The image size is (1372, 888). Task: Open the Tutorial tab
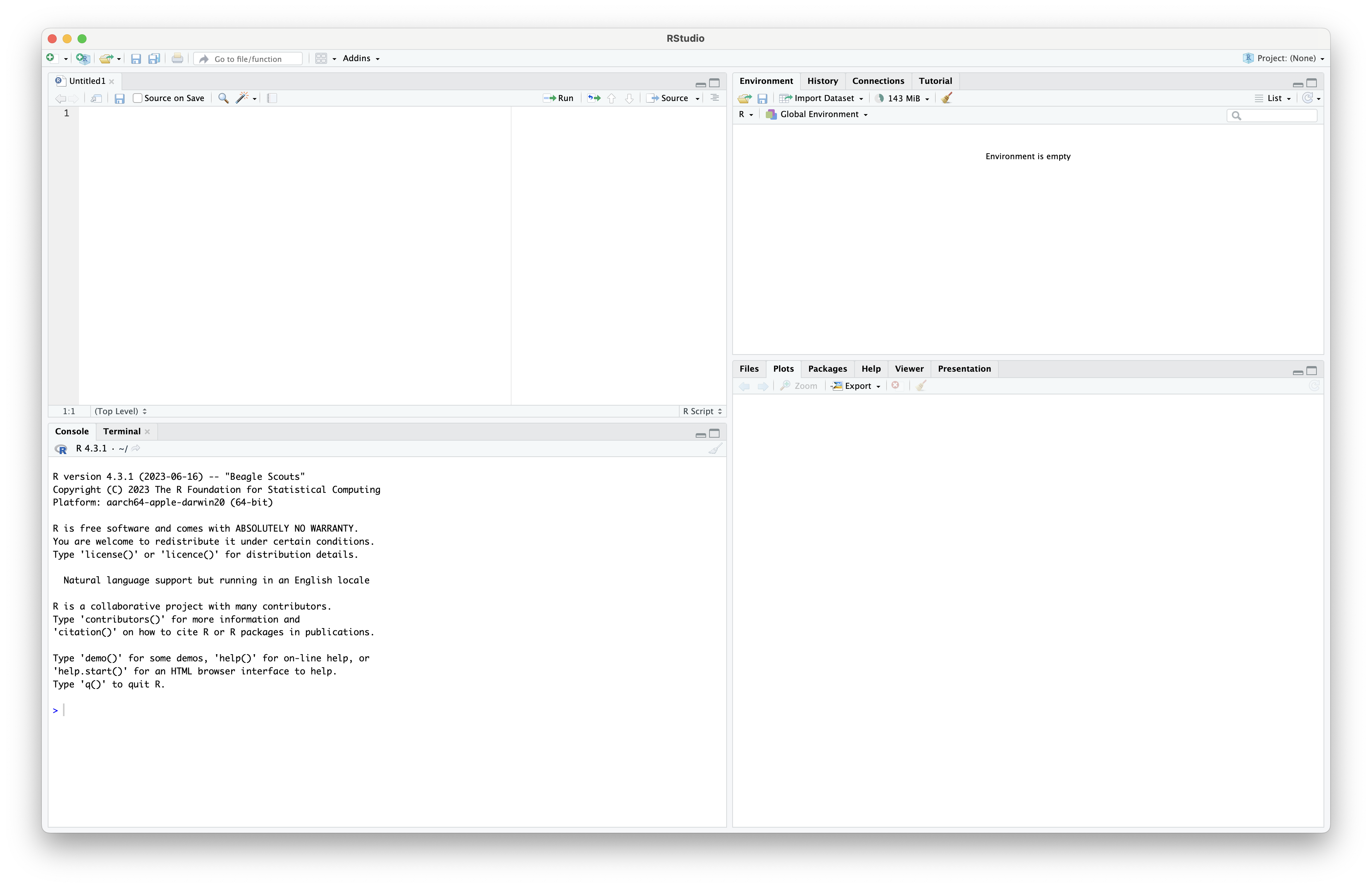(x=935, y=81)
